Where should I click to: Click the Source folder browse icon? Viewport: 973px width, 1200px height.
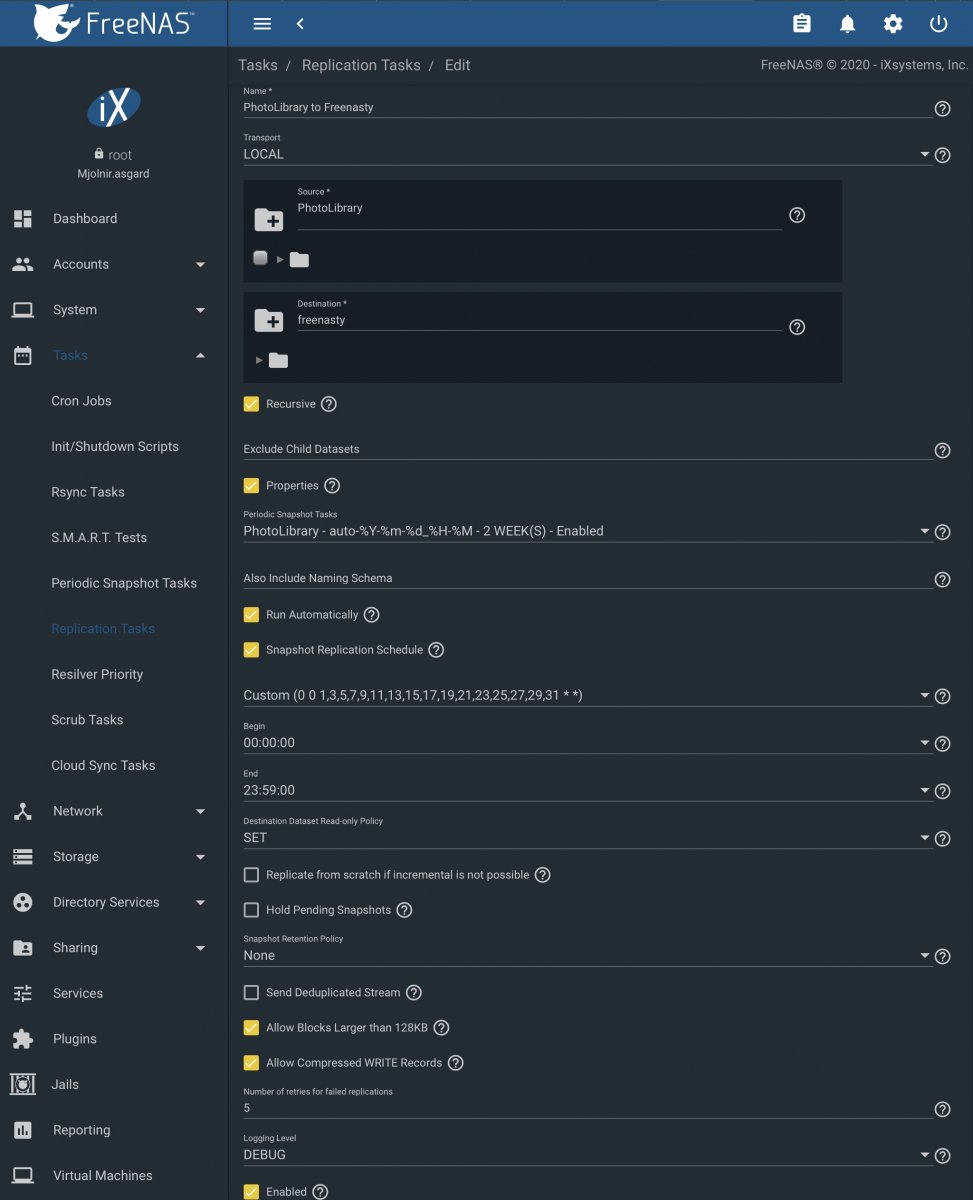pyautogui.click(x=268, y=220)
